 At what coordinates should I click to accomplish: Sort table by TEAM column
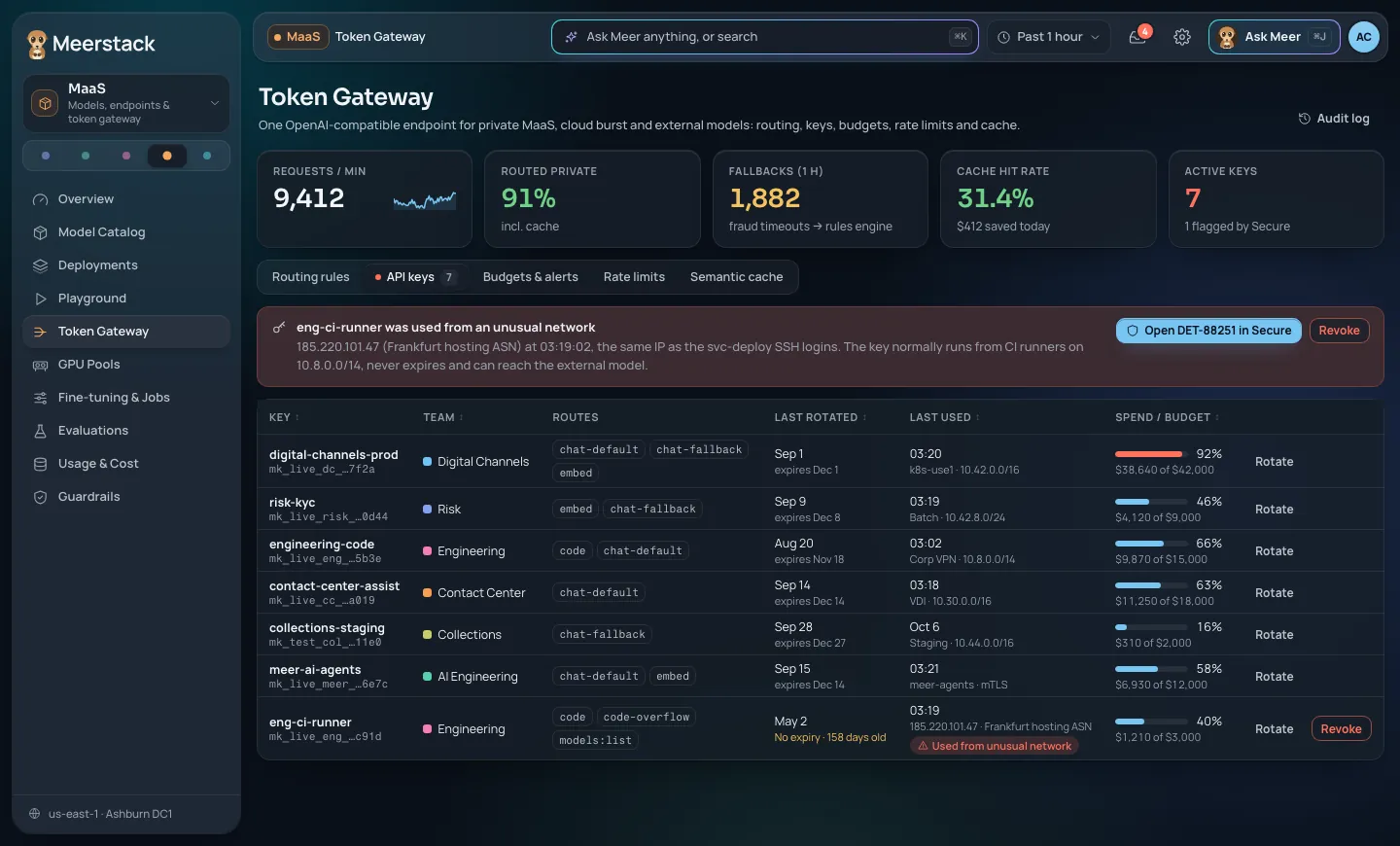(443, 417)
